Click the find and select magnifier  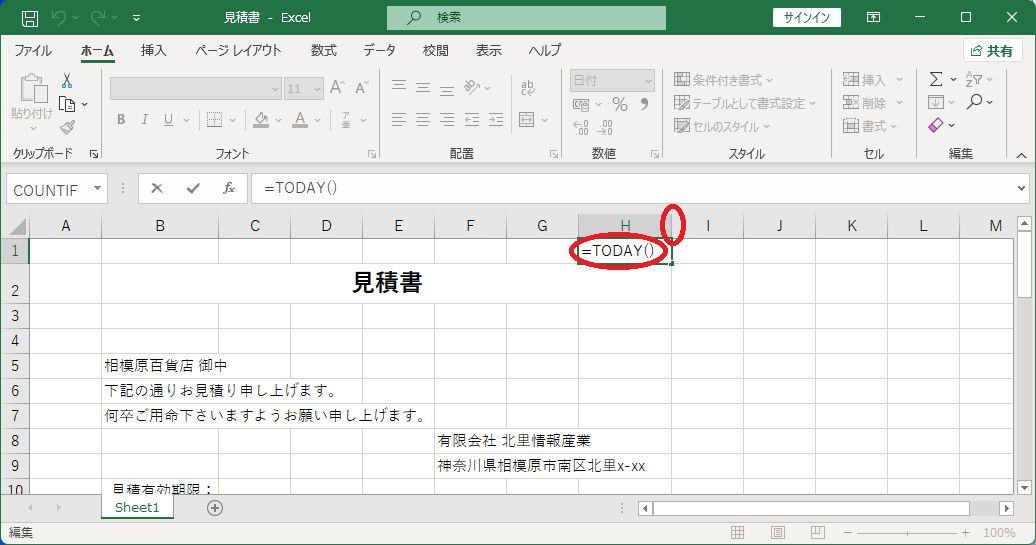[x=974, y=102]
